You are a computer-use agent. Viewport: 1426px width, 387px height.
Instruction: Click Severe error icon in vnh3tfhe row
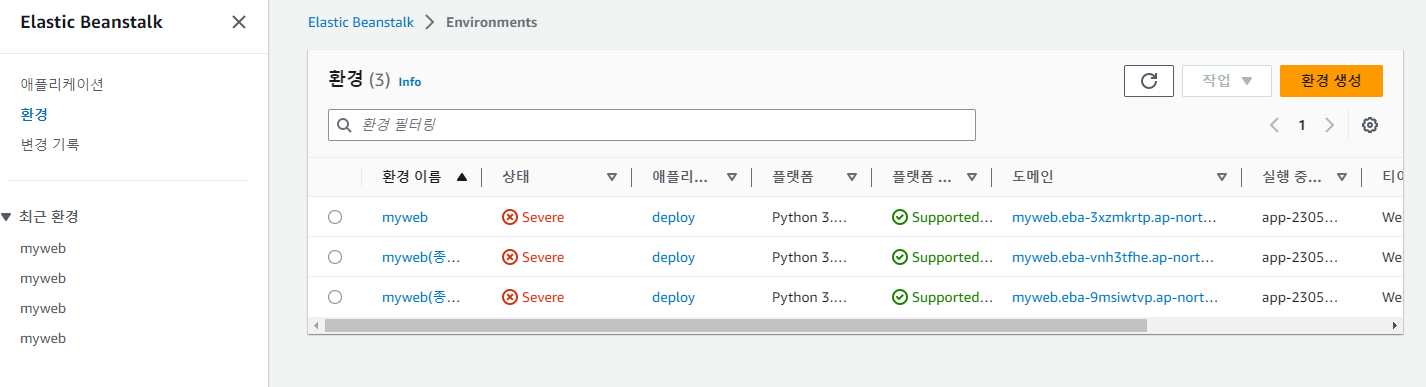point(510,257)
